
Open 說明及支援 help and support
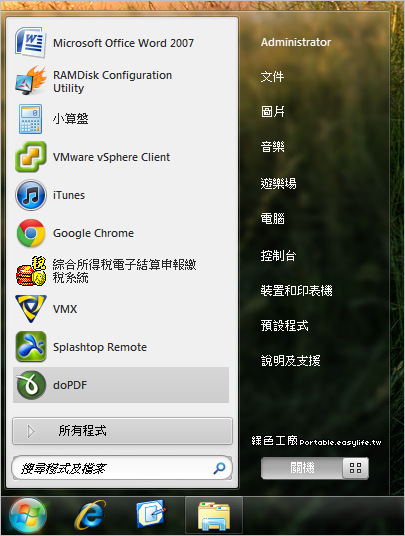(291, 360)
